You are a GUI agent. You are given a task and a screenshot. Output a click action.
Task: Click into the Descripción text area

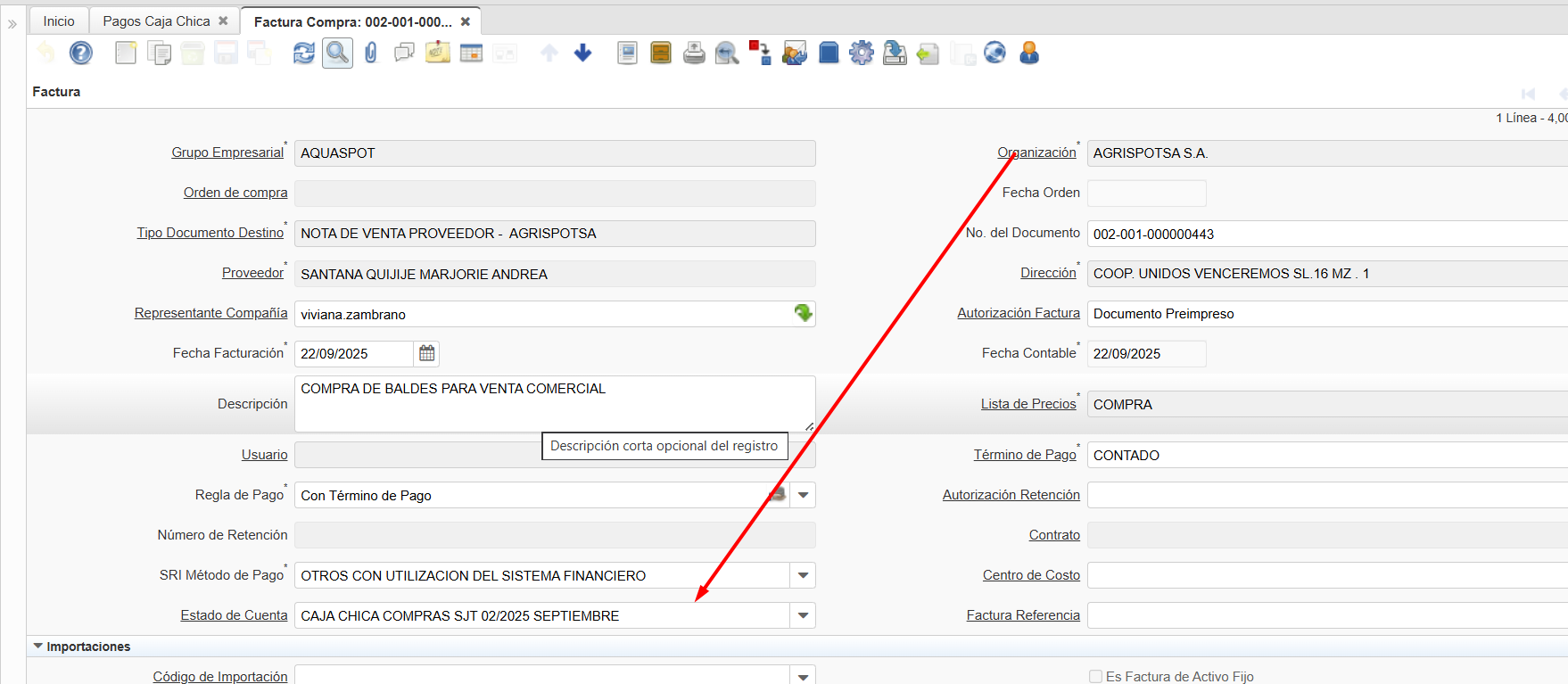pyautogui.click(x=553, y=404)
